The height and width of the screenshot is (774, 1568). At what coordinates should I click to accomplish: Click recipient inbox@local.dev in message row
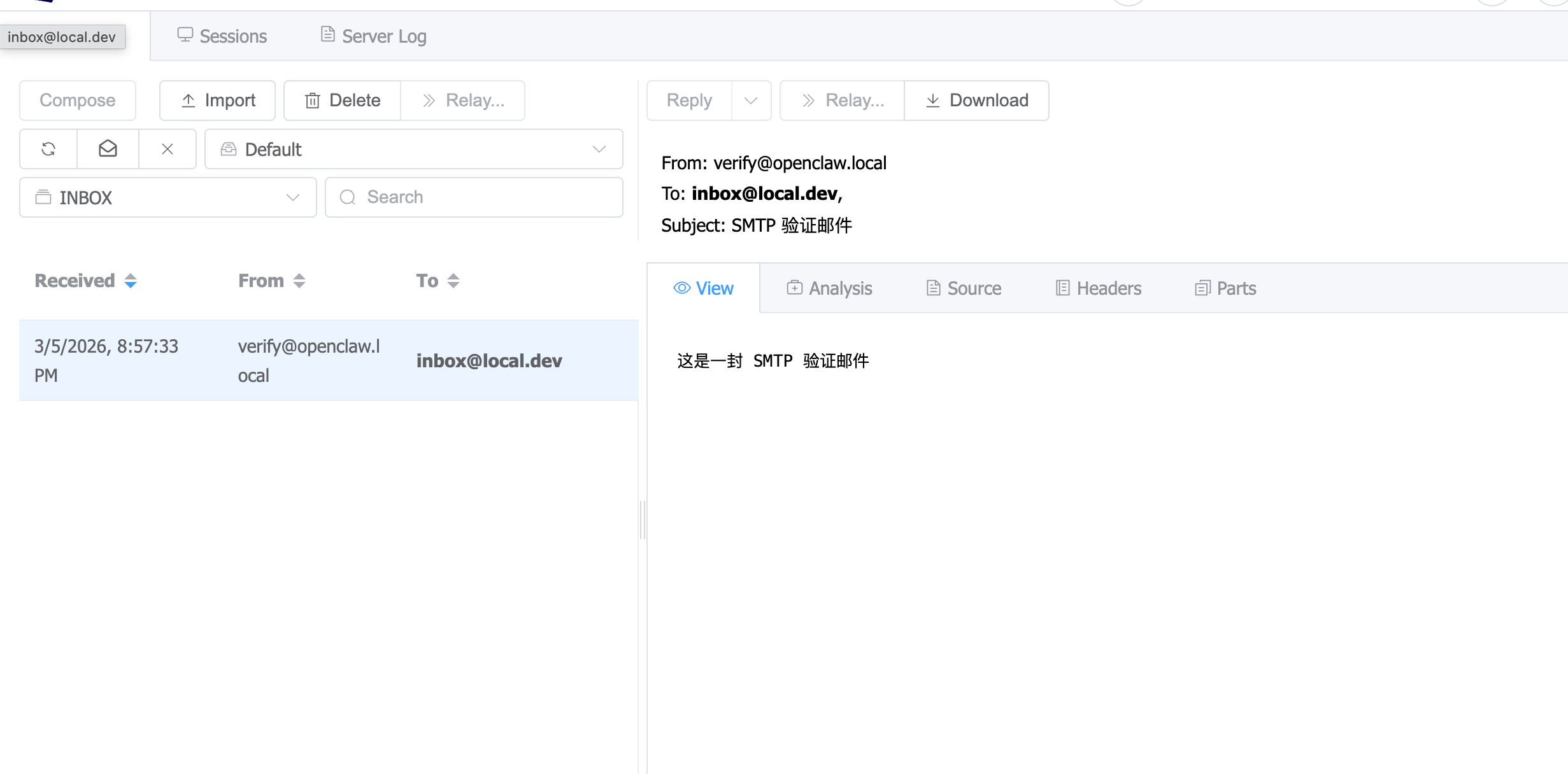click(x=489, y=361)
